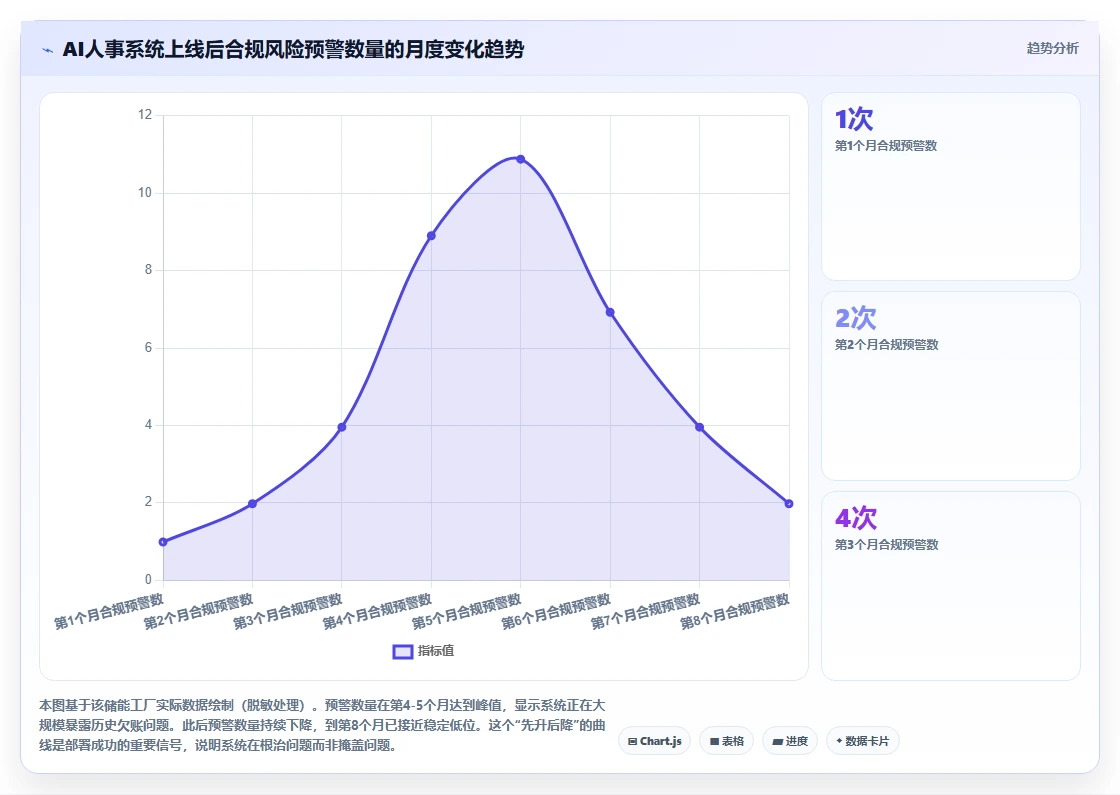
Task: Click the 进度 tag button
Action: (790, 741)
